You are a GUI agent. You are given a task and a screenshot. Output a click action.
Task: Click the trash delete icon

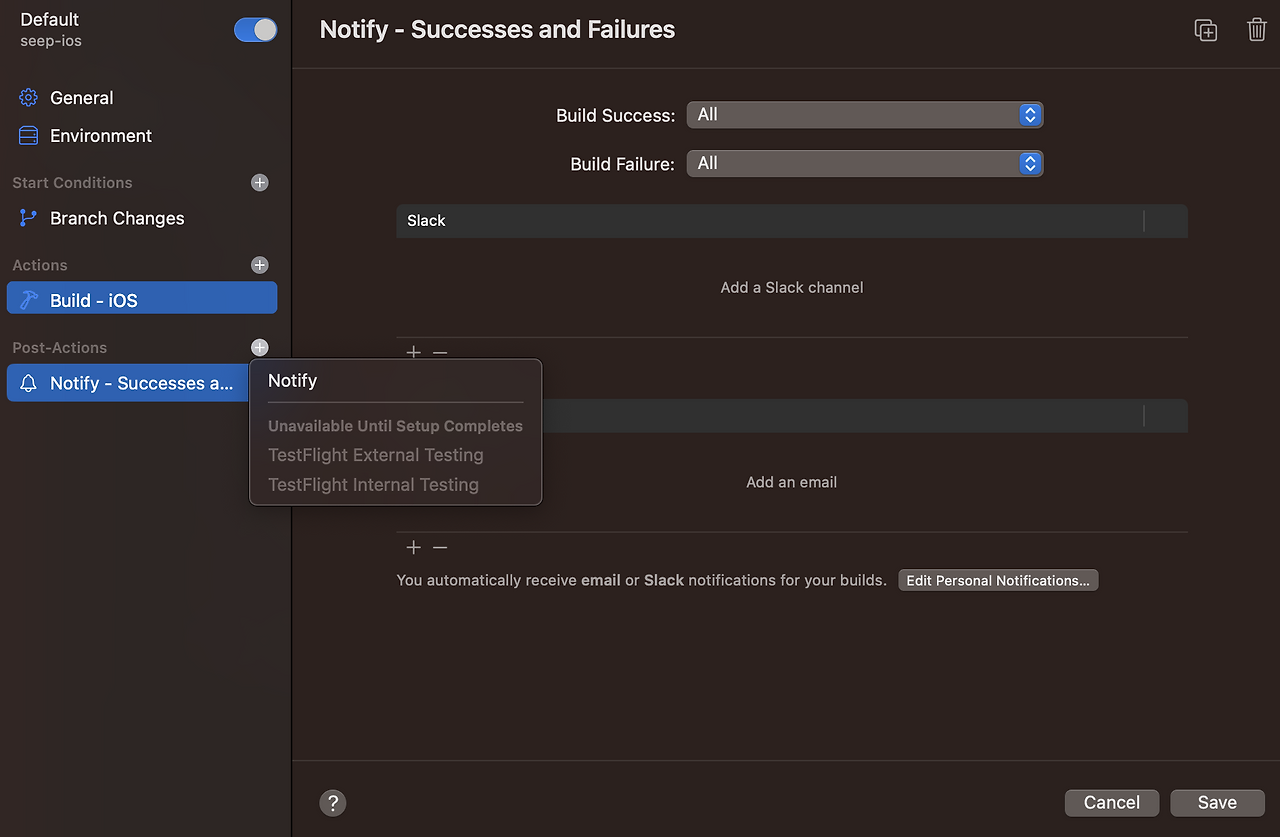pos(1257,30)
